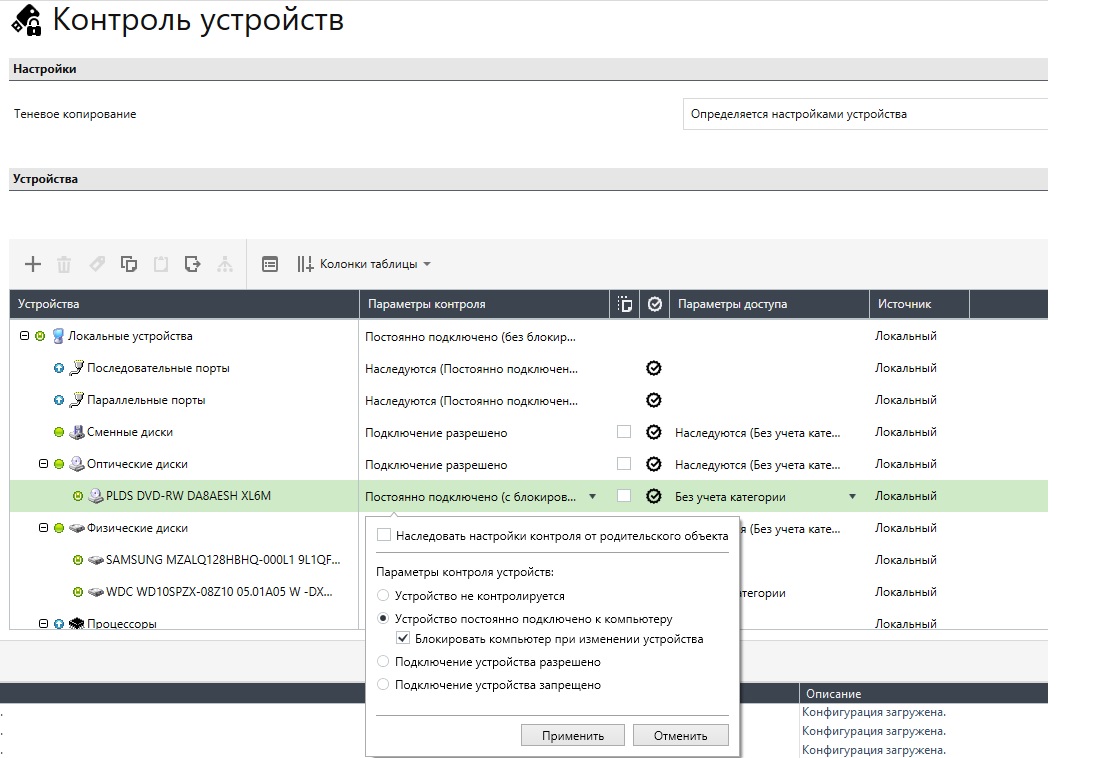Uncheck Блокировать компьютер при изменении устройства
1118x758 pixels.
403,639
